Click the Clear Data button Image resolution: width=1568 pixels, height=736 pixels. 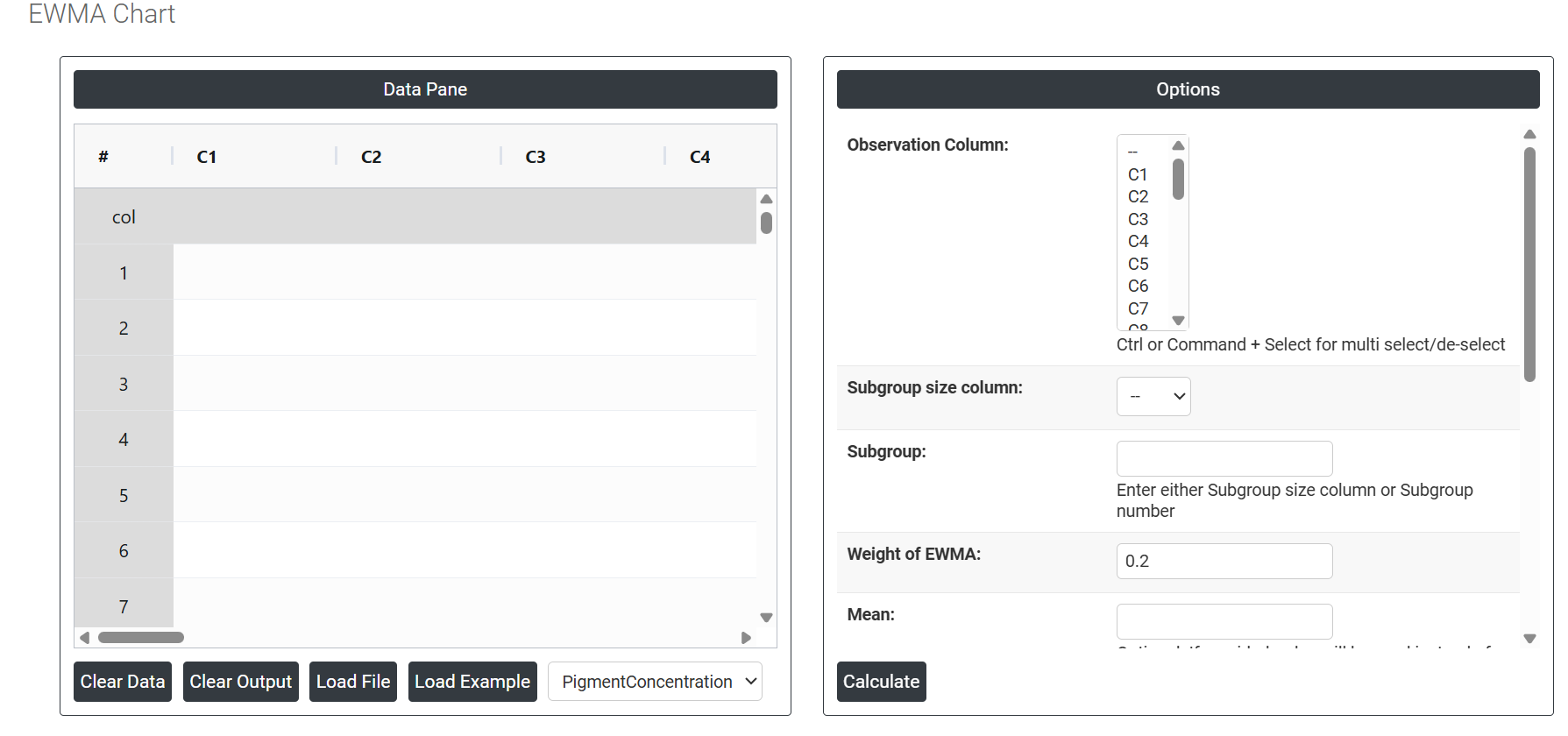tap(123, 682)
